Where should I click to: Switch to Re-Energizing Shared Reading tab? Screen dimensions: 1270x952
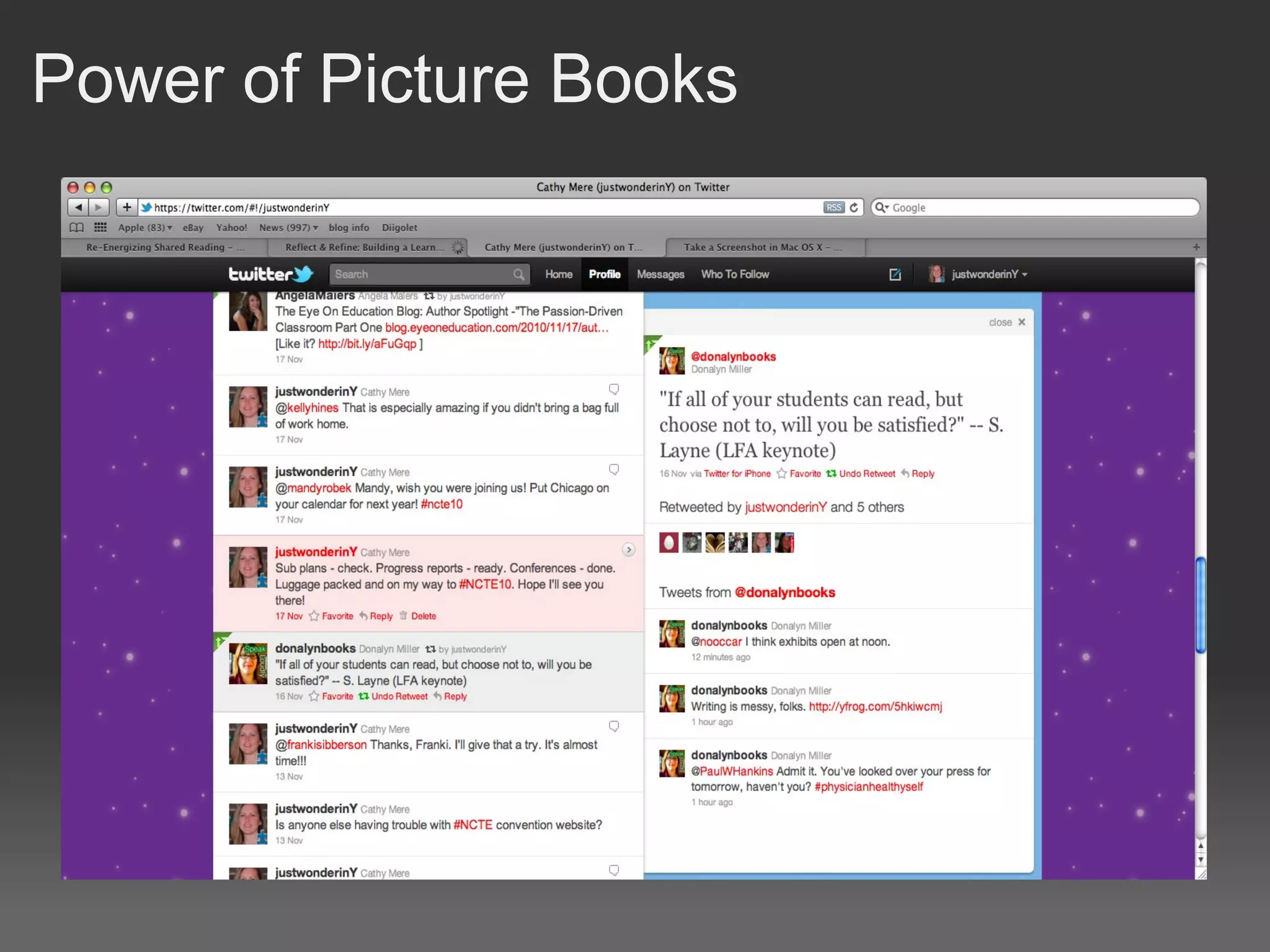165,247
